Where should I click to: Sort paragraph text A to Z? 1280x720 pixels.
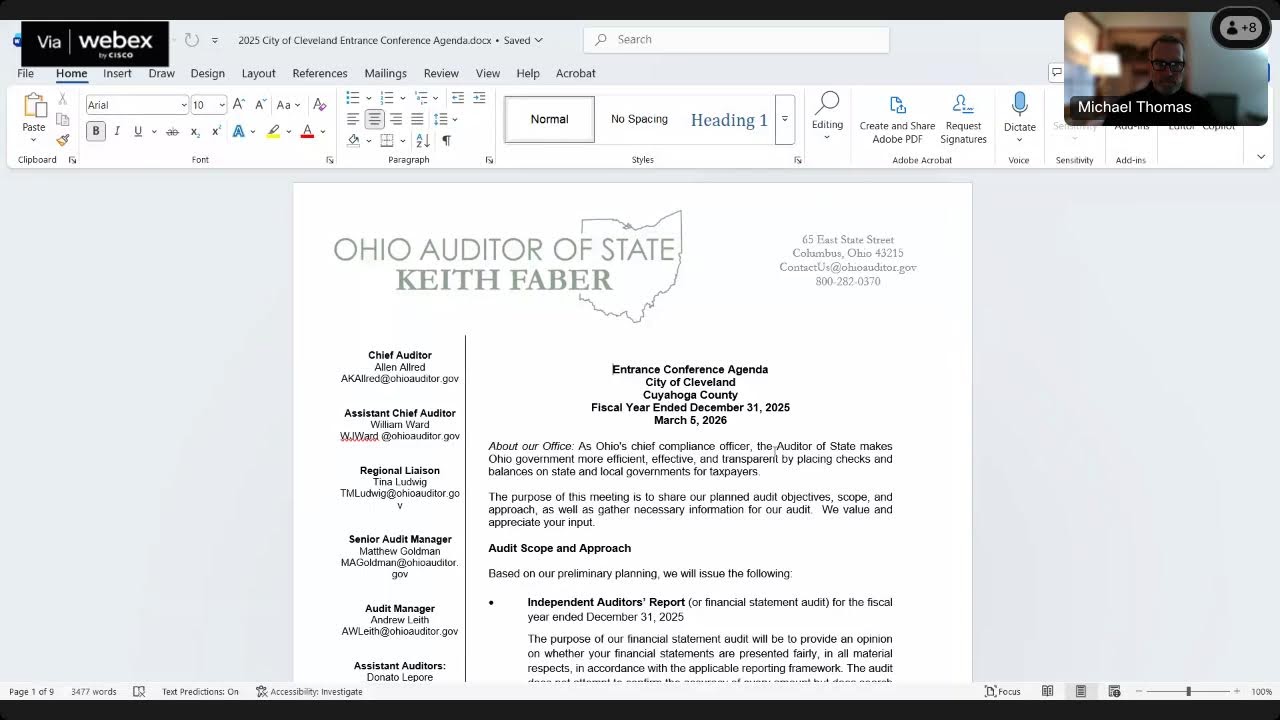coord(423,141)
